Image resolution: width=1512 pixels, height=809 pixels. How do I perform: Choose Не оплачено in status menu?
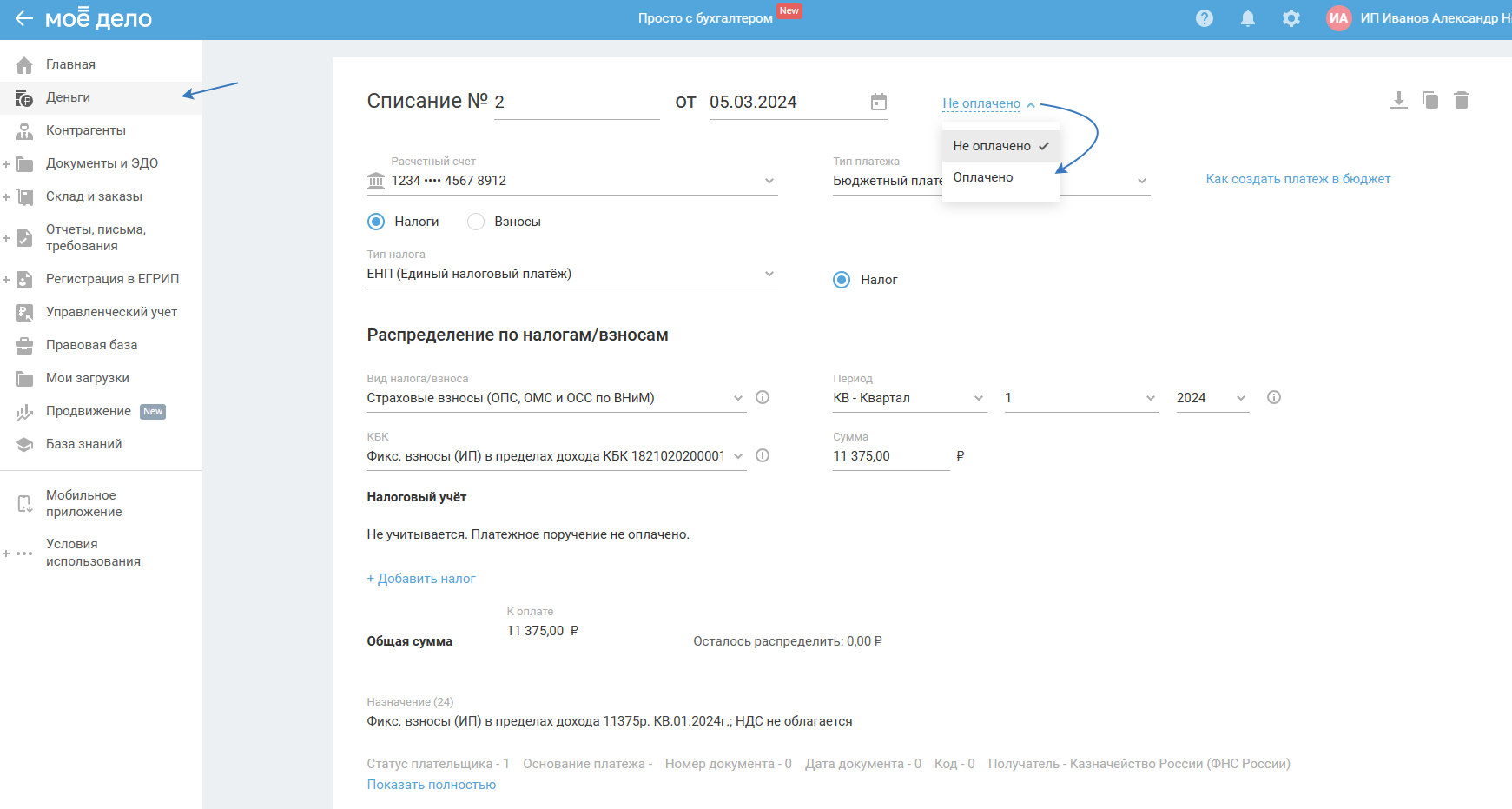(x=1000, y=146)
